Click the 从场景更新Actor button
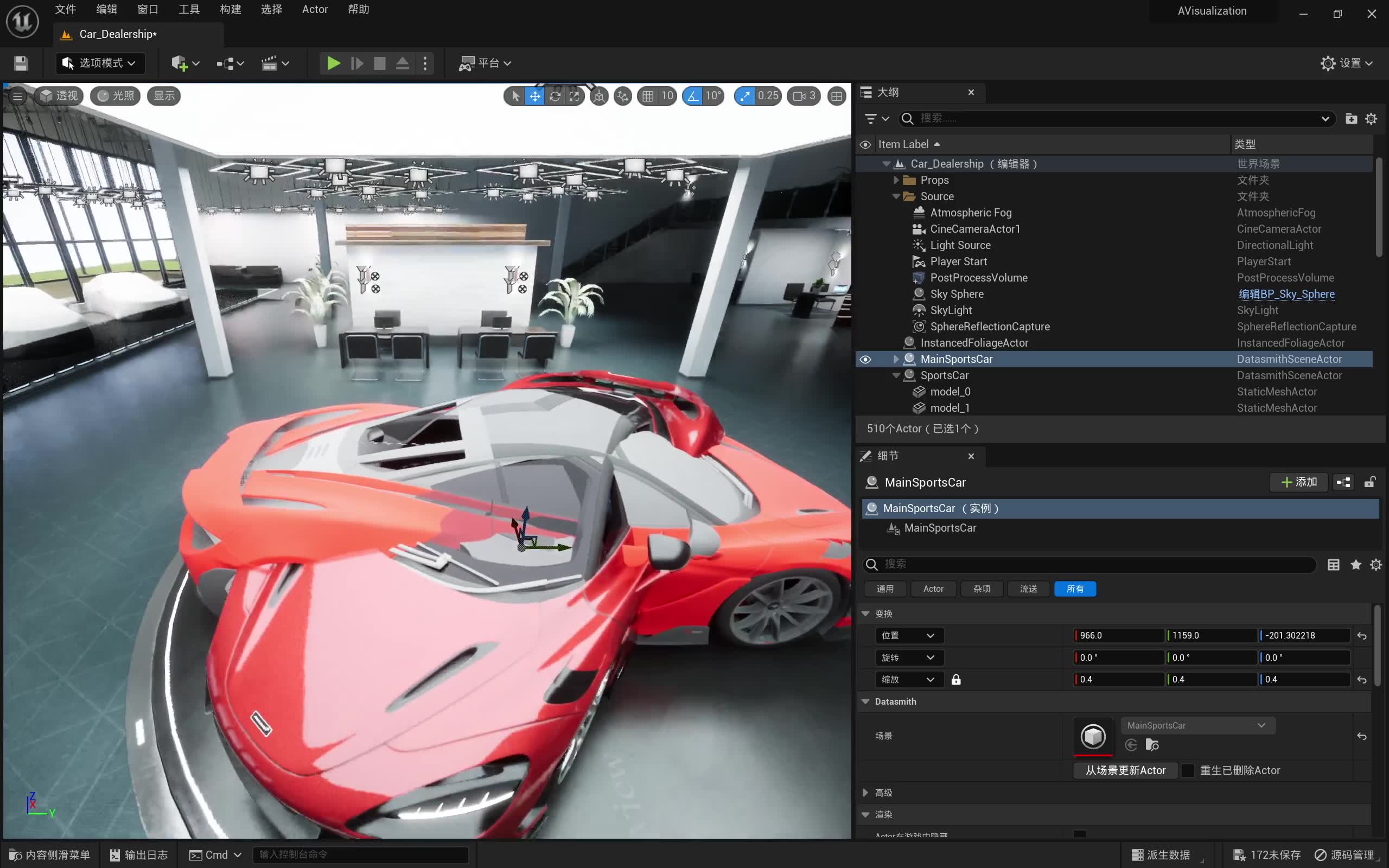 [x=1125, y=770]
